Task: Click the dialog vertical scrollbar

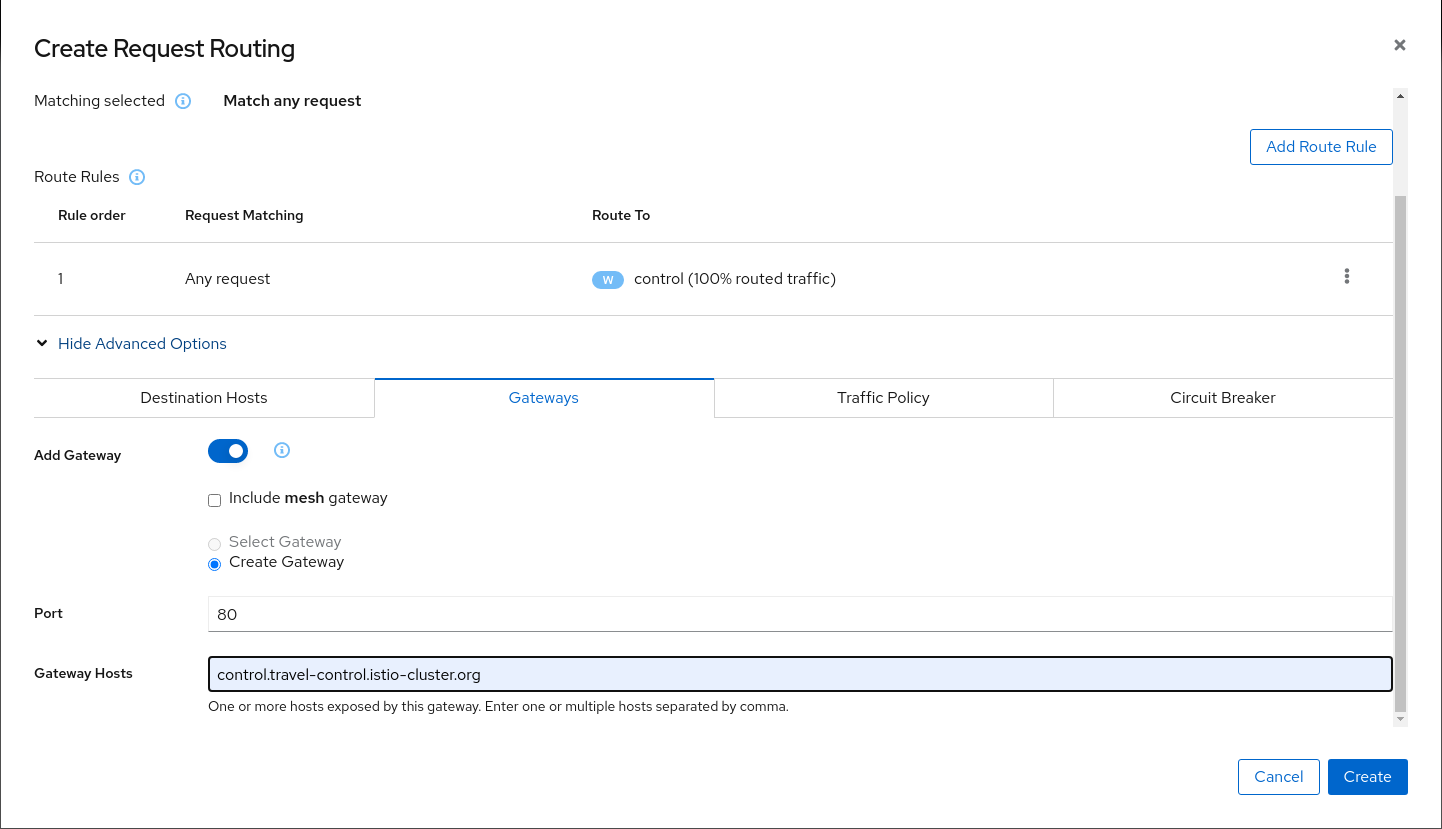Action: (1400, 450)
